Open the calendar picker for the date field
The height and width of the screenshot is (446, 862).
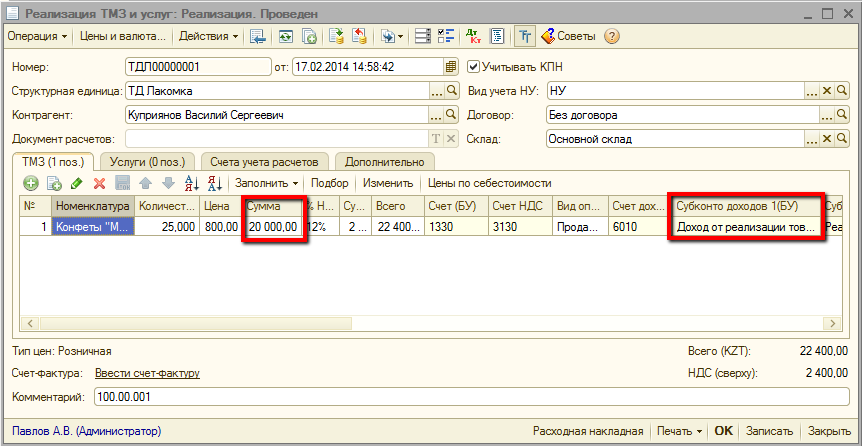[450, 67]
